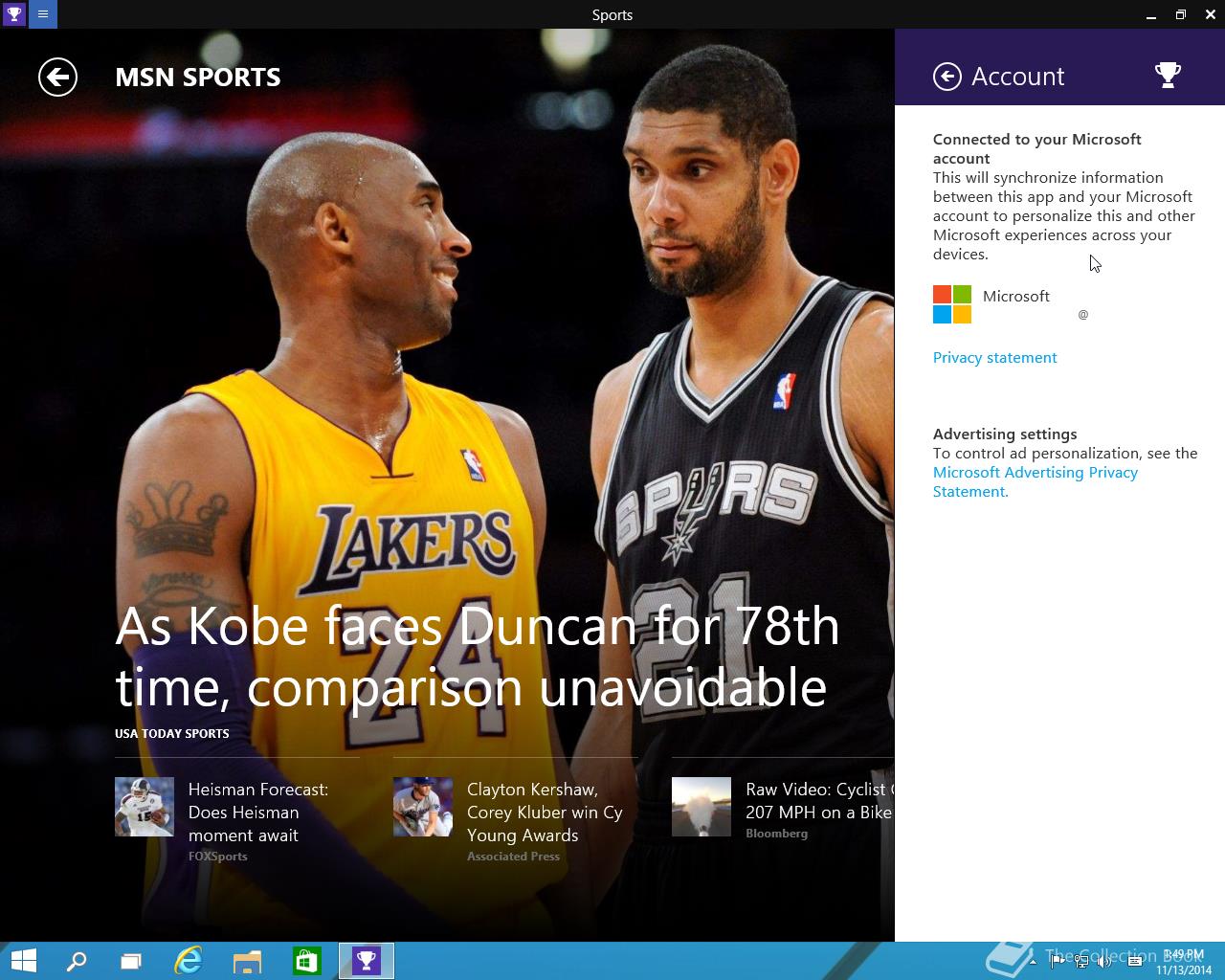Image resolution: width=1225 pixels, height=980 pixels.
Task: Open File Explorer from taskbar
Action: click(x=247, y=961)
